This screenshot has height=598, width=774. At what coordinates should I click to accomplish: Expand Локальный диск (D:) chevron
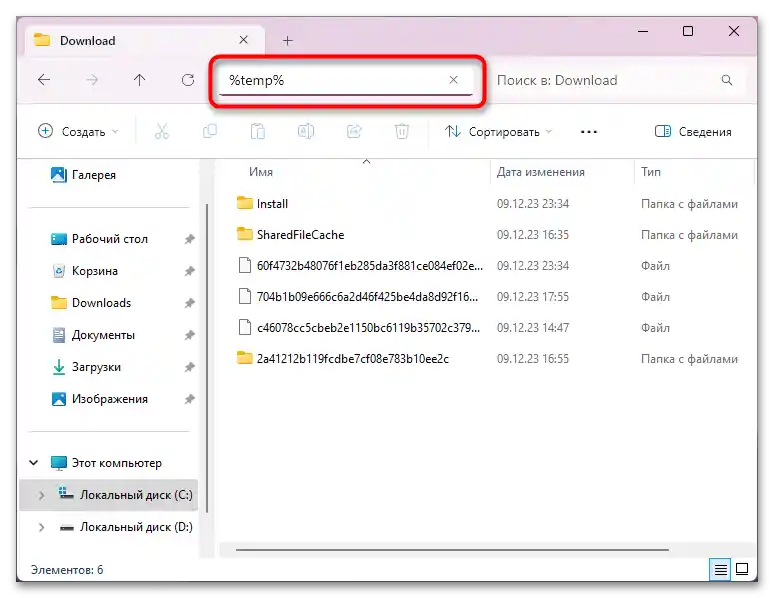point(41,527)
